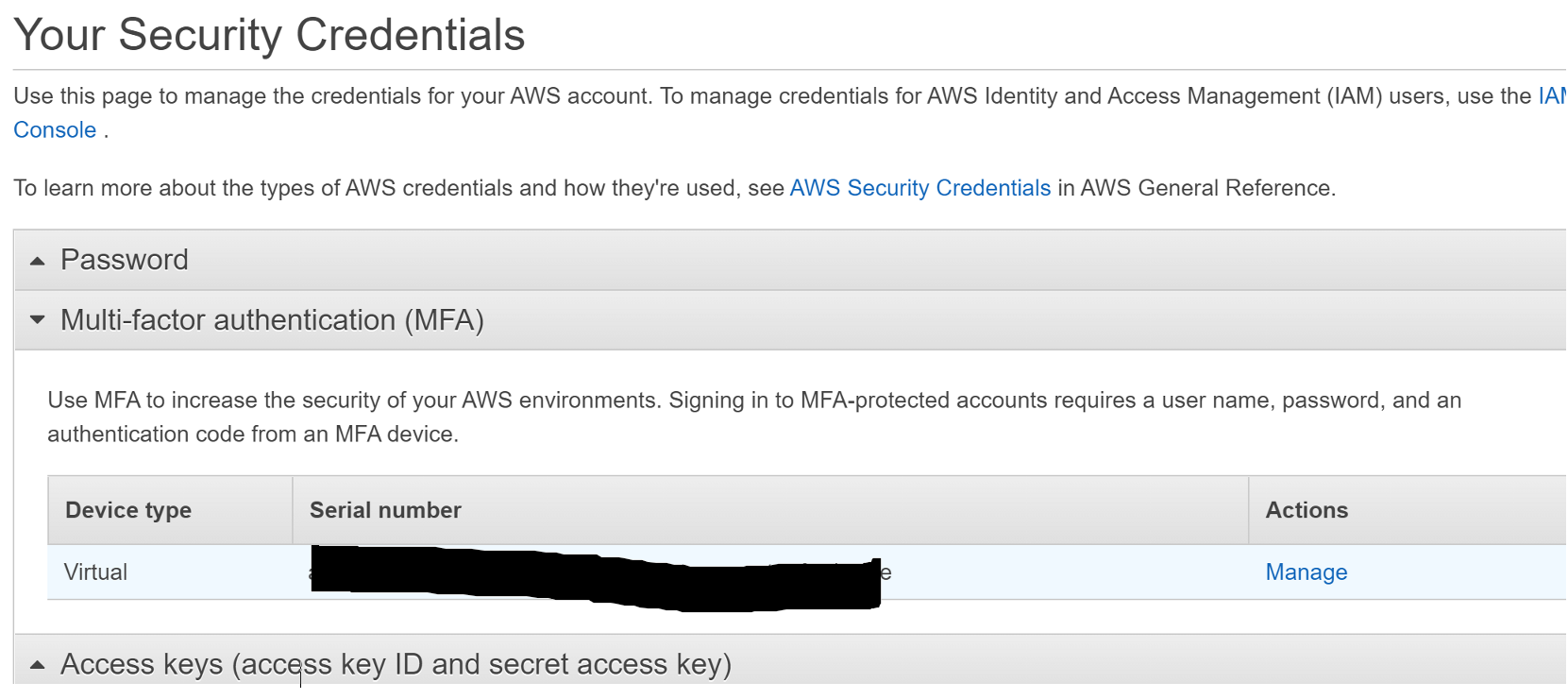This screenshot has height=700, width=1568.
Task: Click the Device type column header
Action: point(128,510)
